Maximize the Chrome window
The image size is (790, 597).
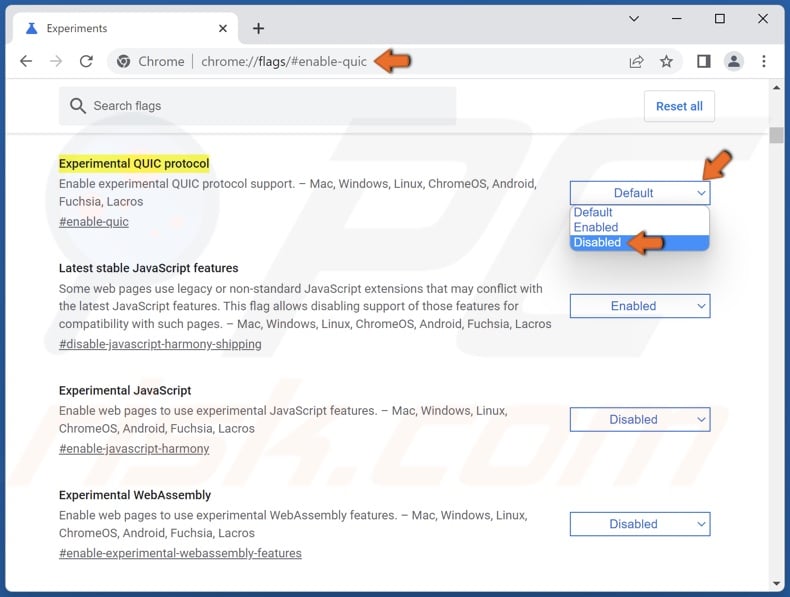(720, 19)
